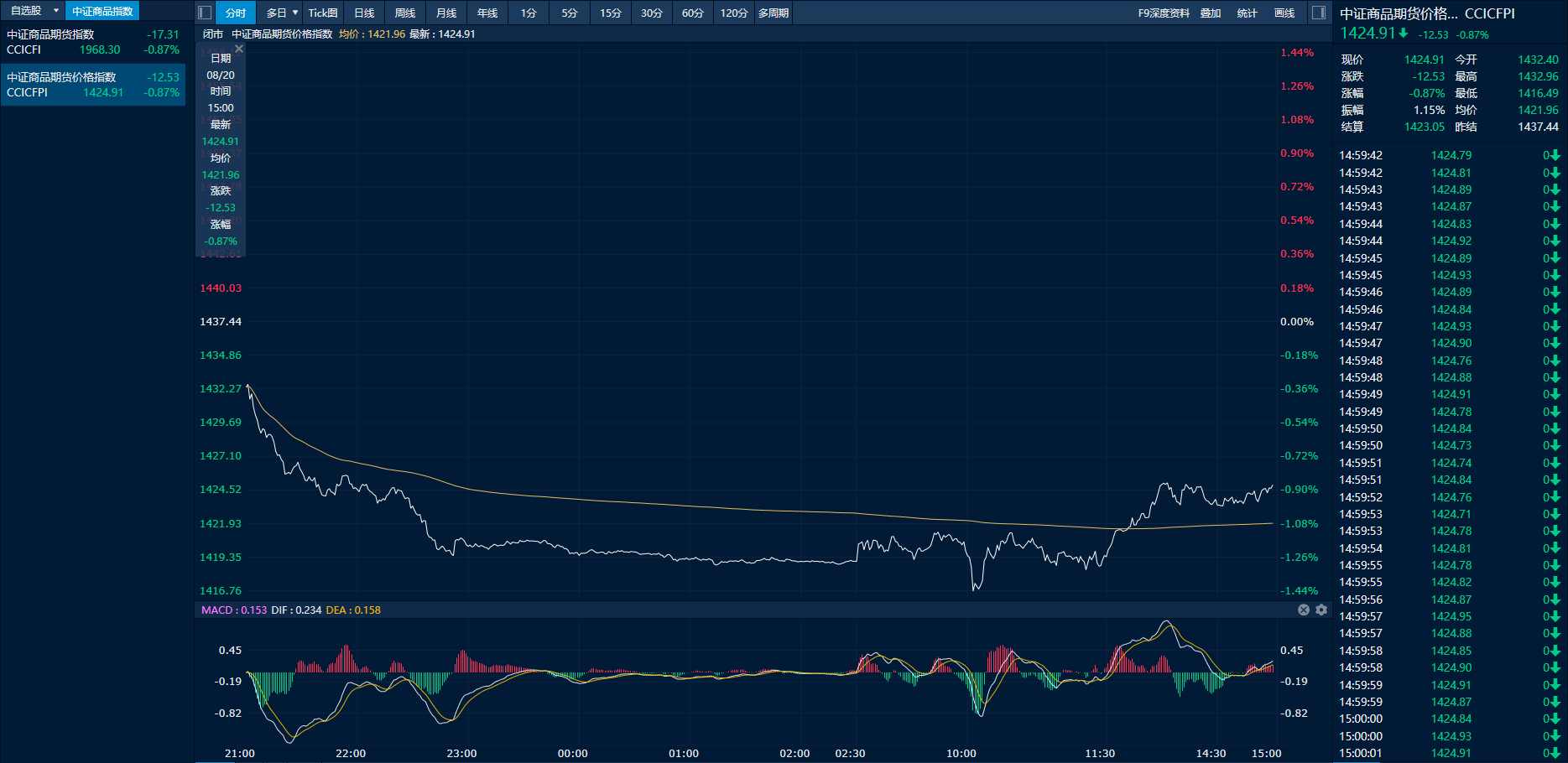Click the 0.00% right axis label

[1297, 321]
